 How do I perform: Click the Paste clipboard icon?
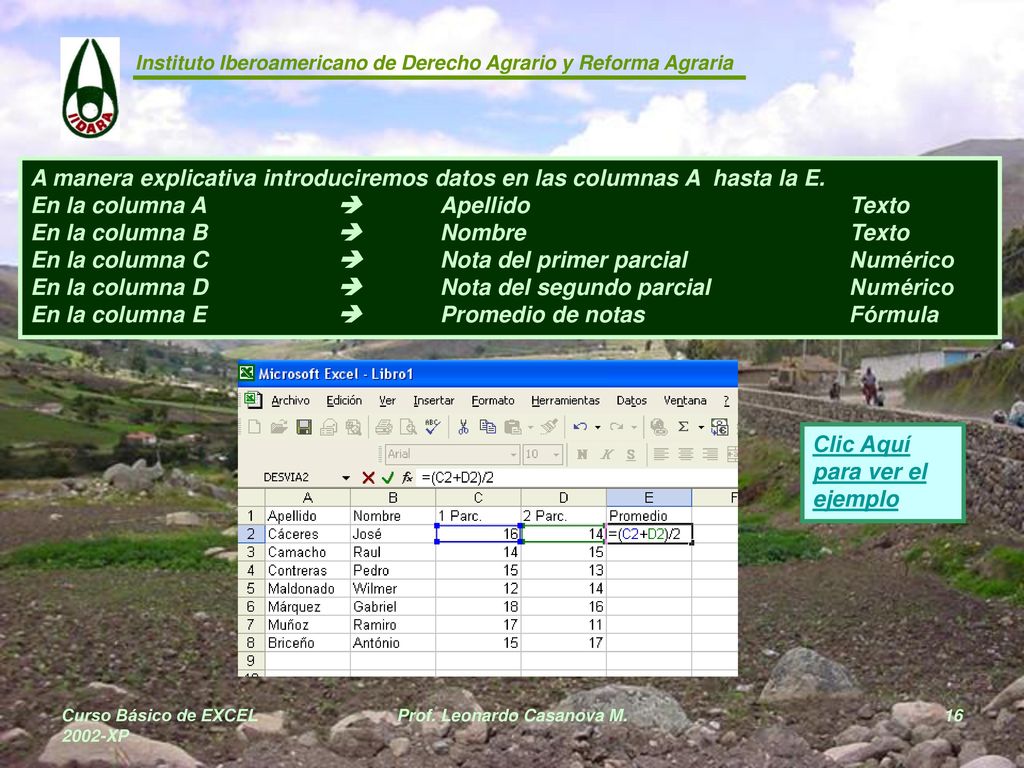click(x=513, y=427)
